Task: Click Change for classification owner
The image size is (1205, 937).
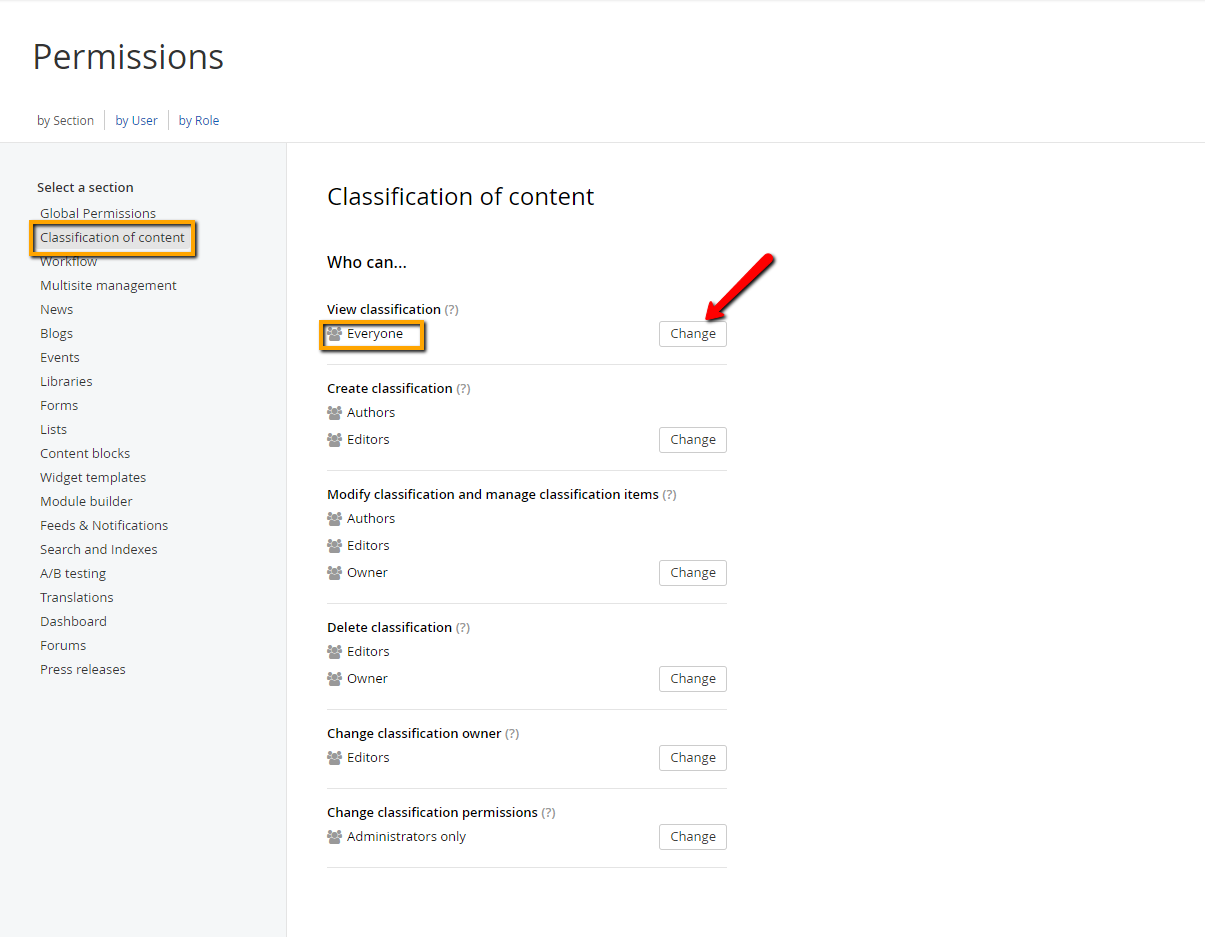Action: click(693, 758)
